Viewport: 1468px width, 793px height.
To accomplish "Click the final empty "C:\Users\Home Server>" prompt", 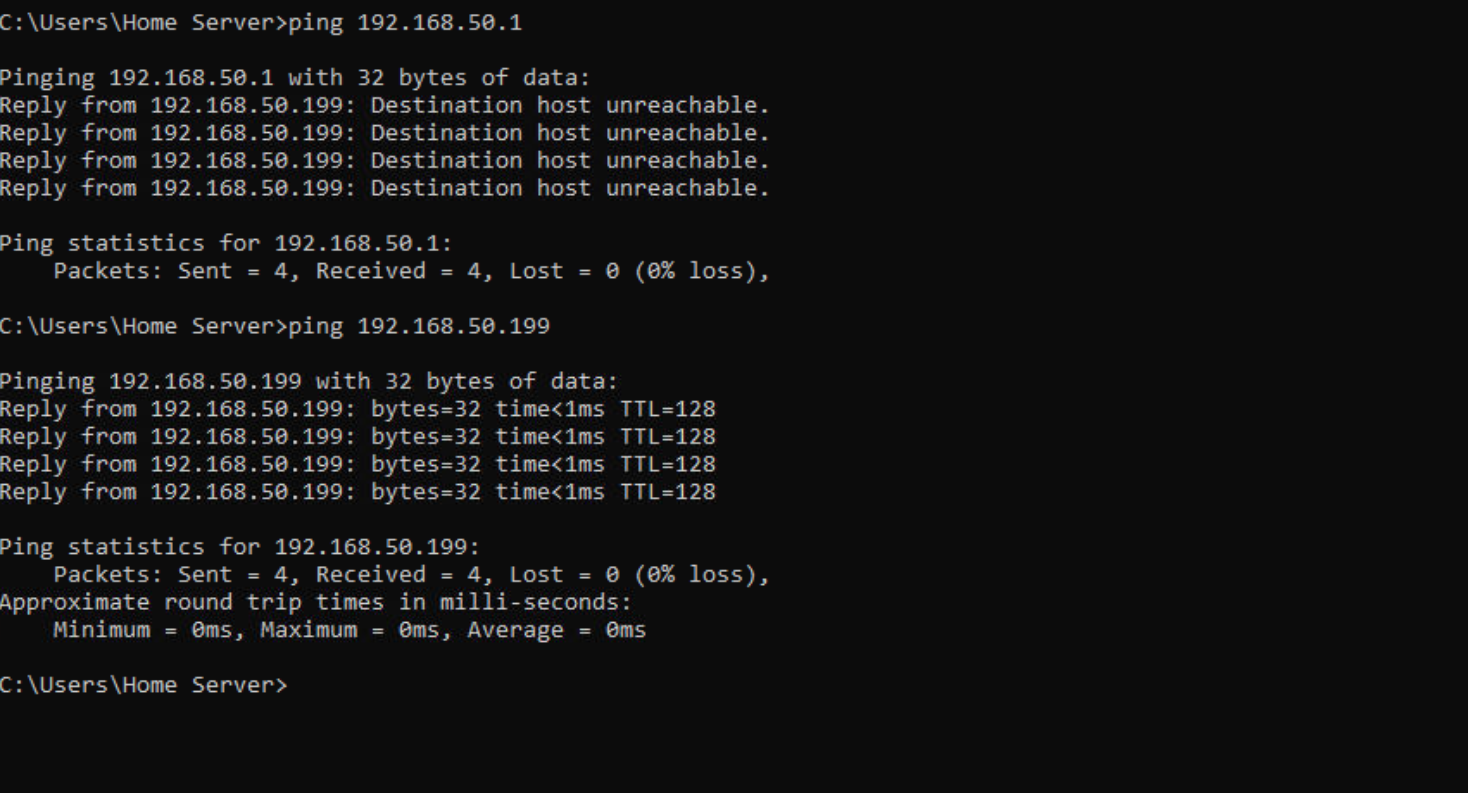I will (x=144, y=685).
